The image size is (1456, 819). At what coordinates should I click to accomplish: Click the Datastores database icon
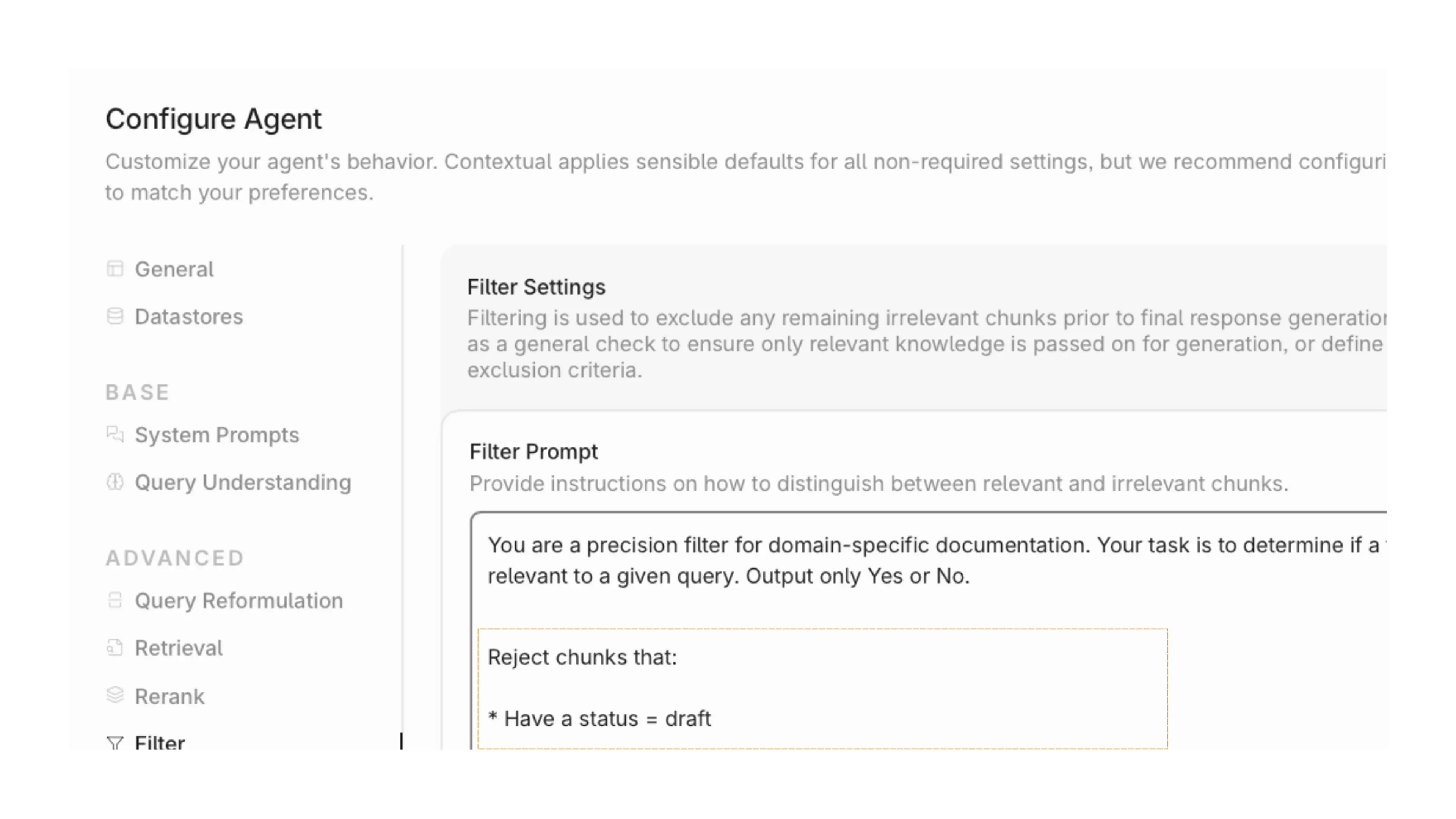pos(115,317)
